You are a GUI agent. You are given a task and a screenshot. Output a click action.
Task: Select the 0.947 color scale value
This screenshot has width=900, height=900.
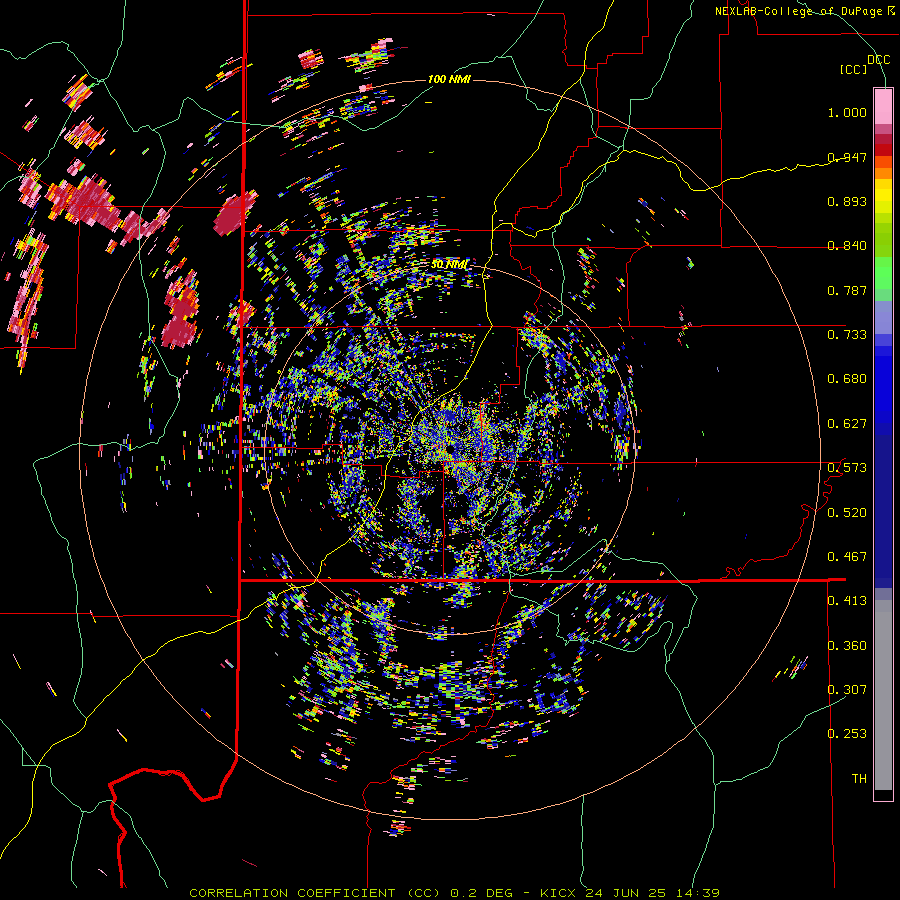tap(847, 157)
